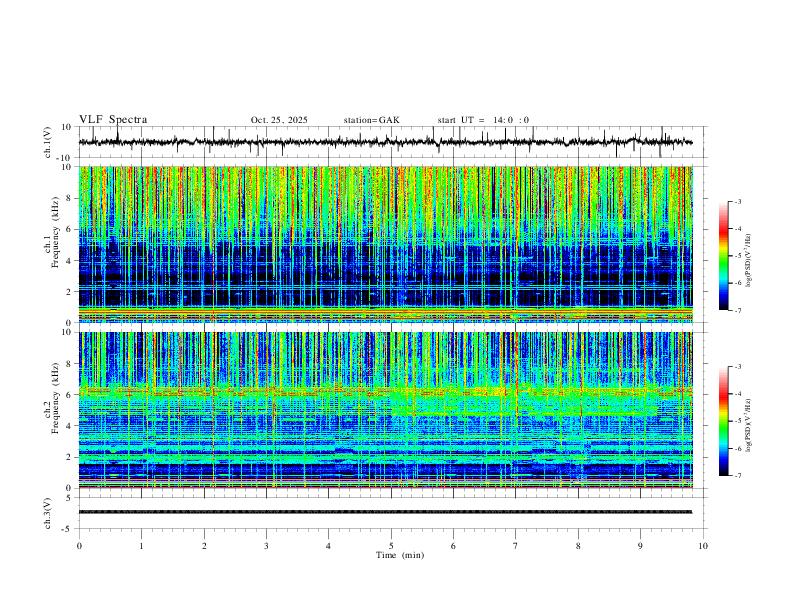The image size is (792, 612).
Task: Click inside the ch.1 spectrogram panel
Action: [385, 244]
